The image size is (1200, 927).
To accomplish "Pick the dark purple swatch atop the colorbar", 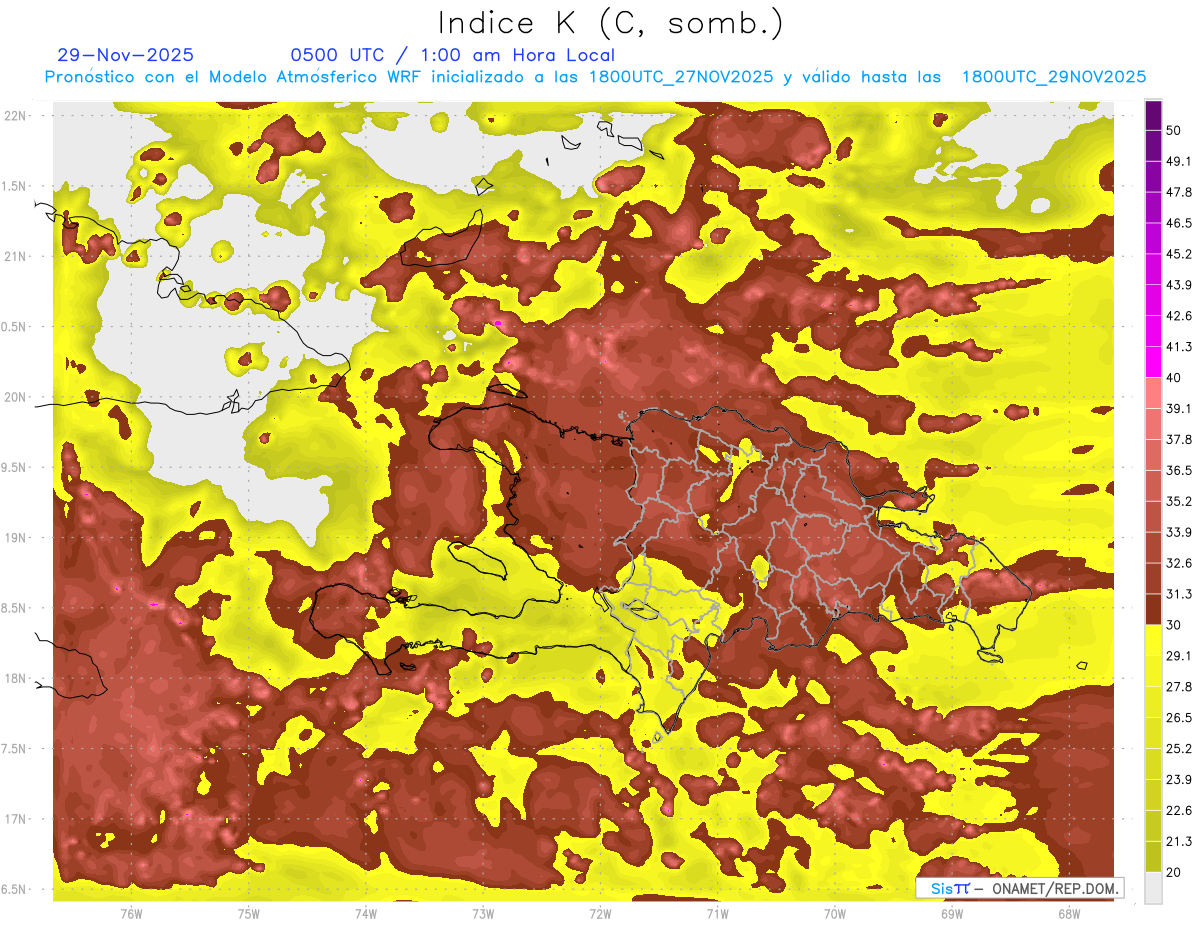I will click(x=1153, y=115).
